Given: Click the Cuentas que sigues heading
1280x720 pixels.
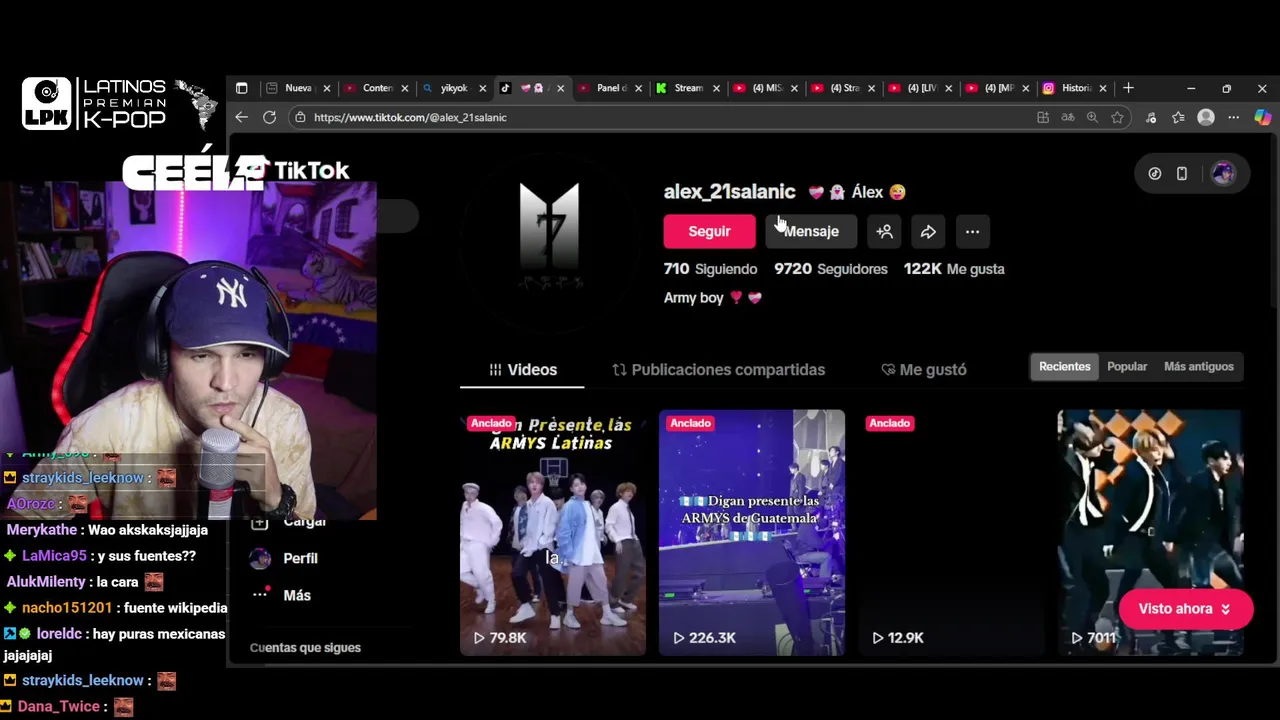Looking at the screenshot, I should (305, 648).
